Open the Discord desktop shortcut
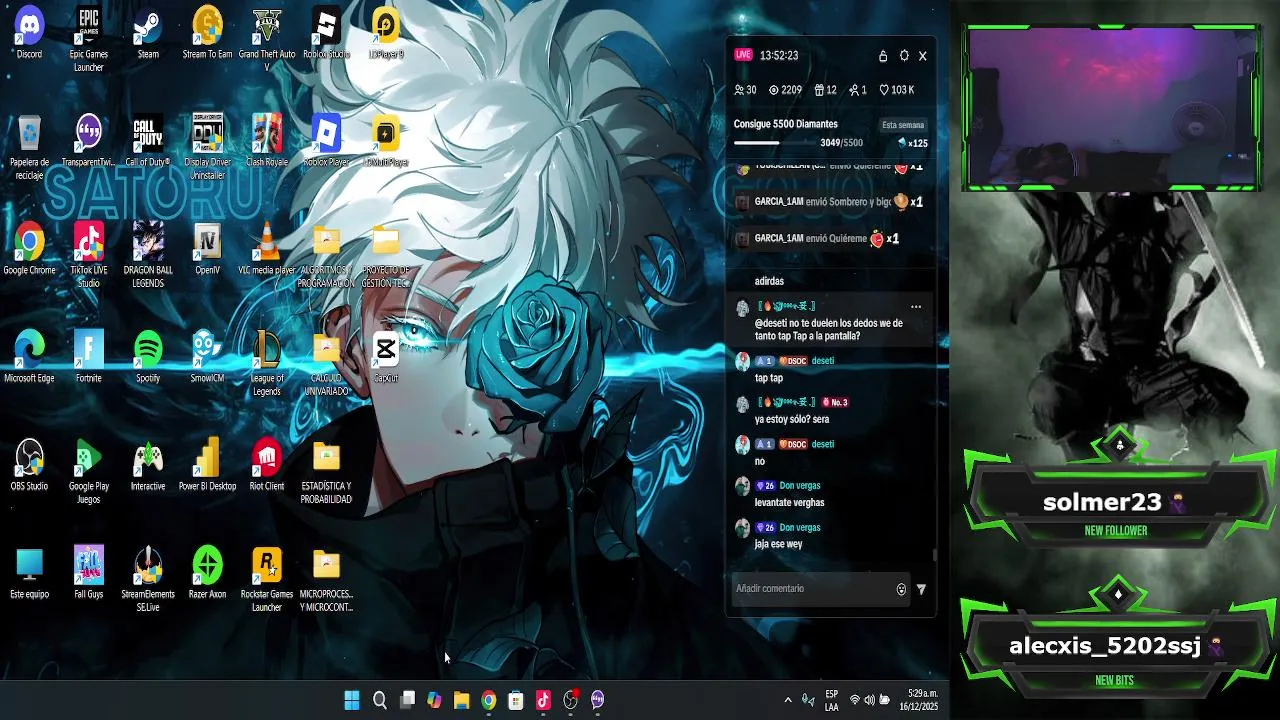1280x720 pixels. pyautogui.click(x=29, y=33)
